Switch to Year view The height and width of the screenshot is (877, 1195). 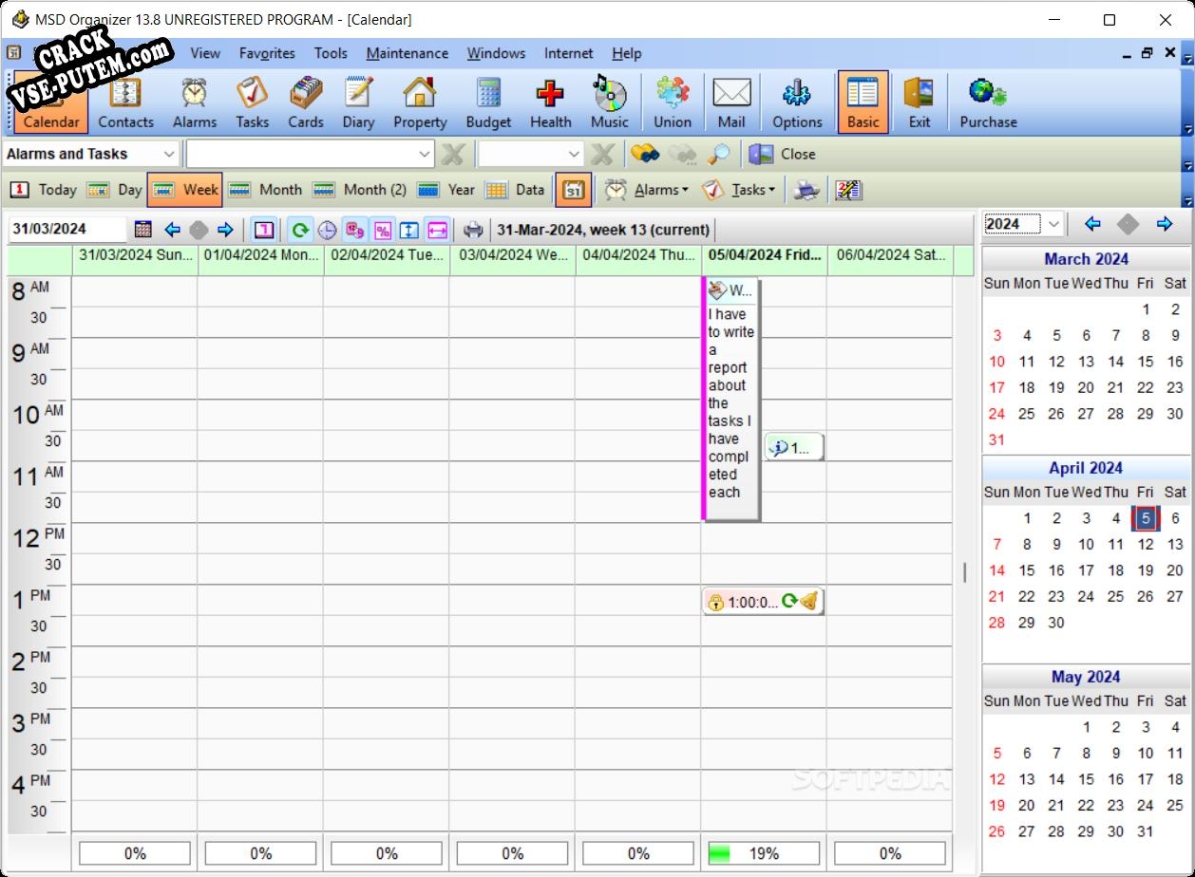[x=447, y=190]
